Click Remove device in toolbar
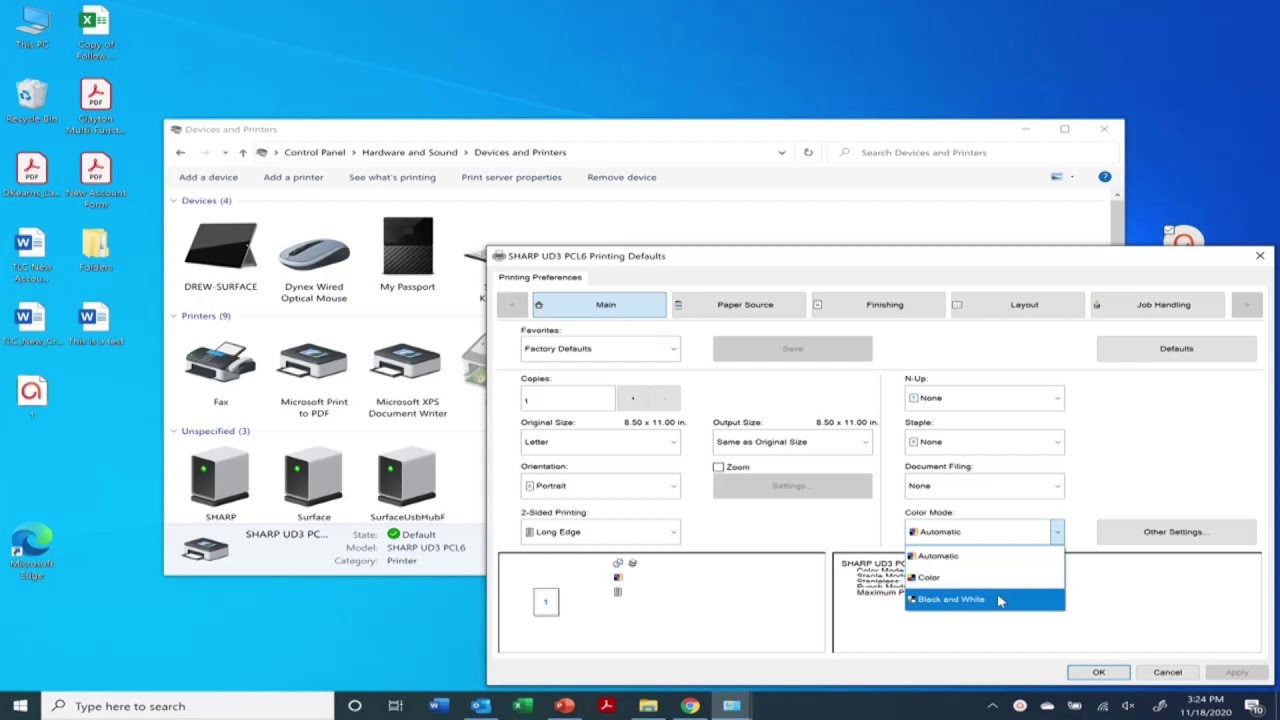The image size is (1280, 720). (622, 177)
